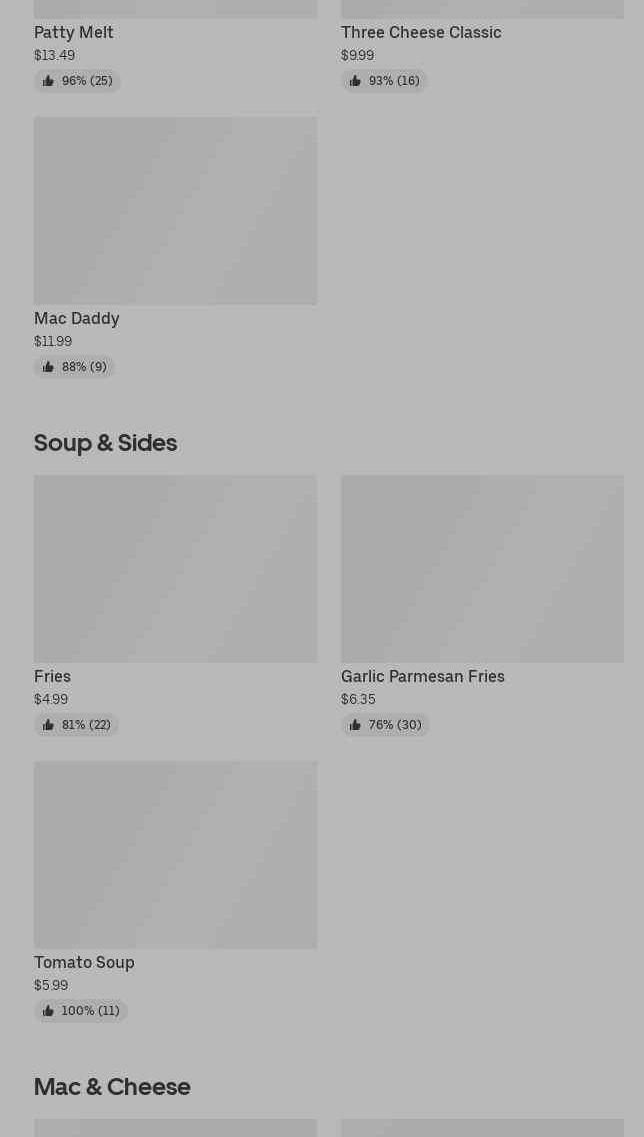Screen dimensions: 644x1137
Task: Click the Tomato Soup food photo
Action: (175, 855)
